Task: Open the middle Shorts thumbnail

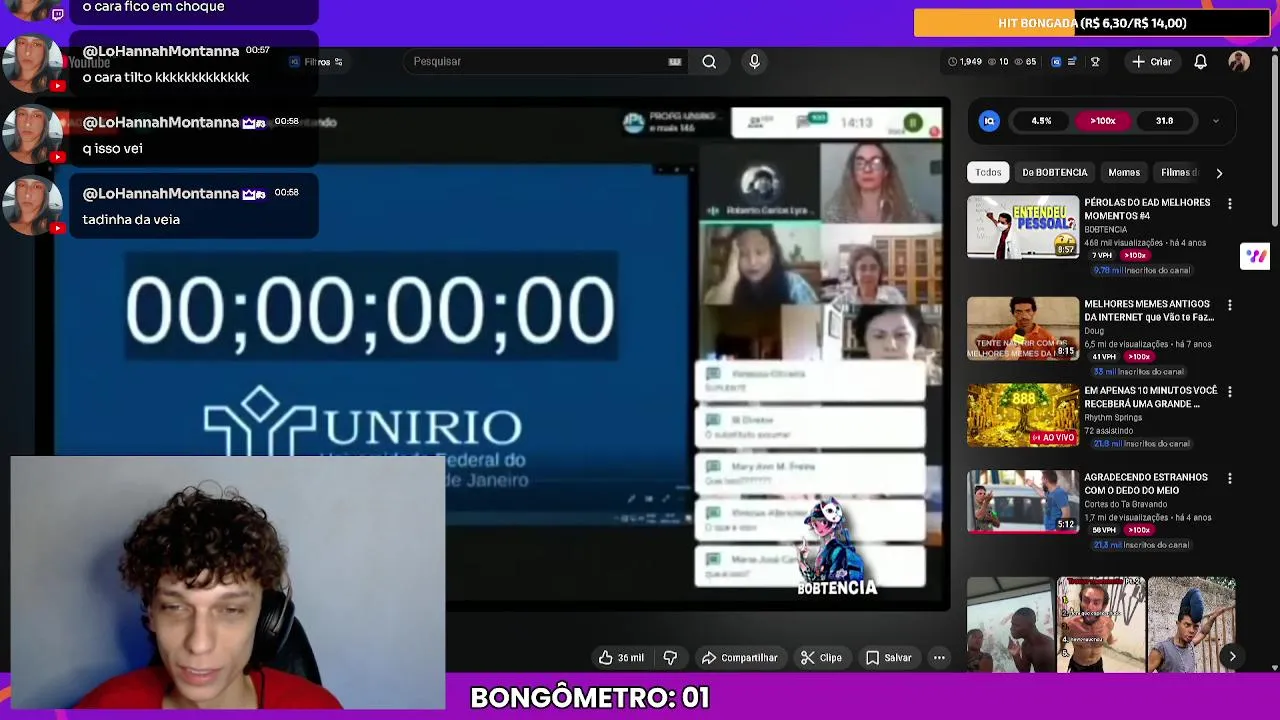Action: coord(1101,625)
